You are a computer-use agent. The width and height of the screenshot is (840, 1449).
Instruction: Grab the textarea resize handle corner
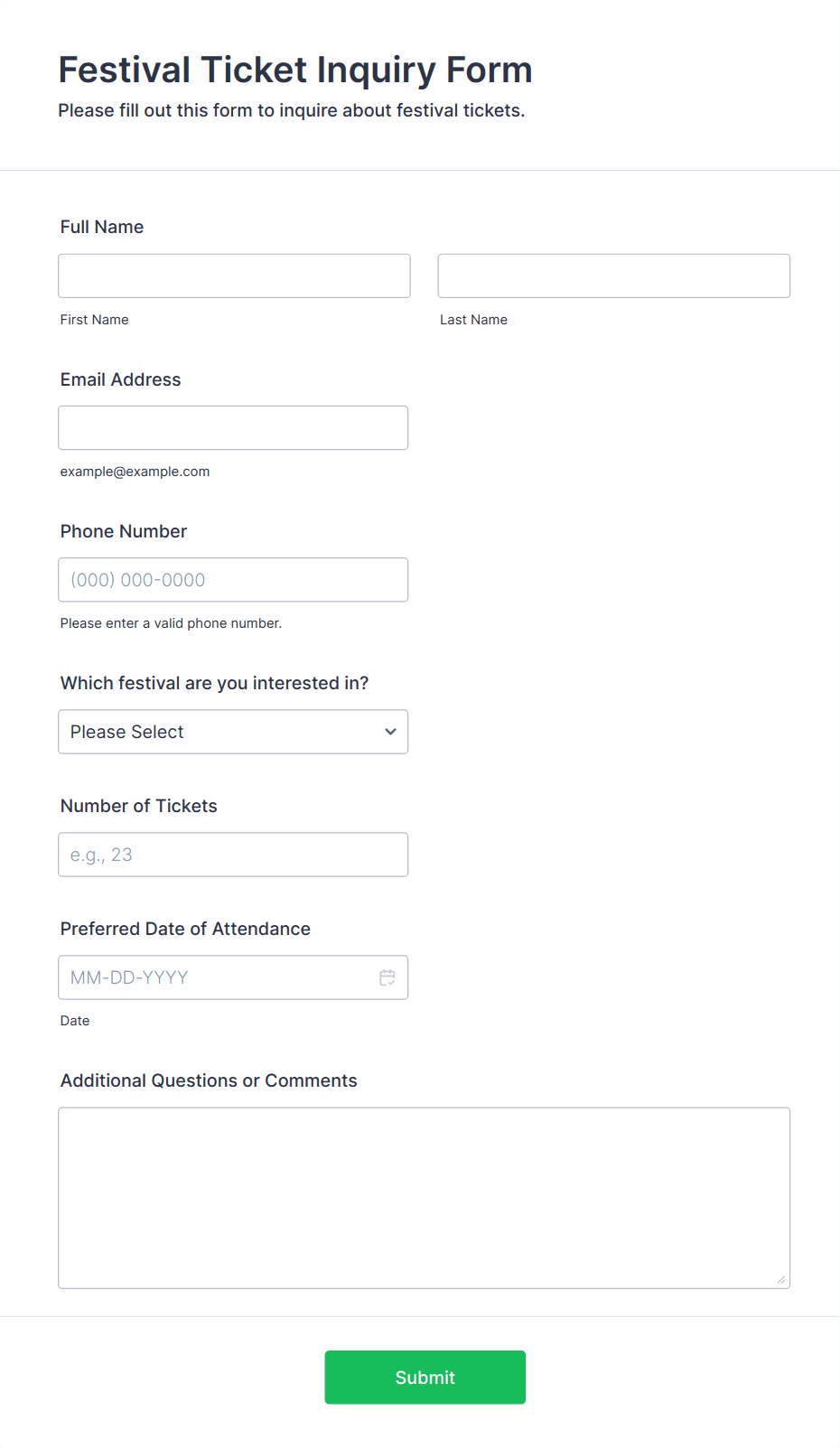[x=781, y=1279]
